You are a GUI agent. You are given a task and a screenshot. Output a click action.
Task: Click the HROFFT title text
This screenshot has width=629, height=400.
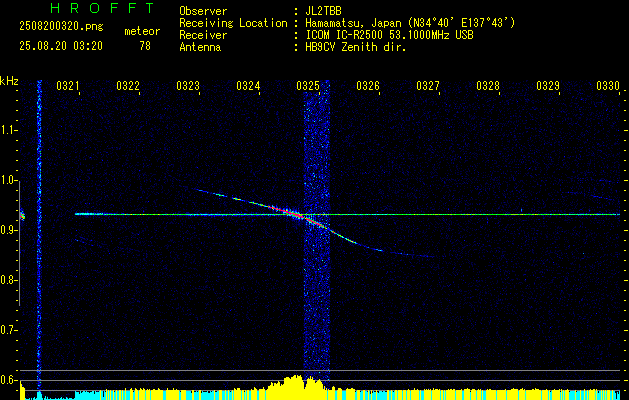click(x=102, y=8)
